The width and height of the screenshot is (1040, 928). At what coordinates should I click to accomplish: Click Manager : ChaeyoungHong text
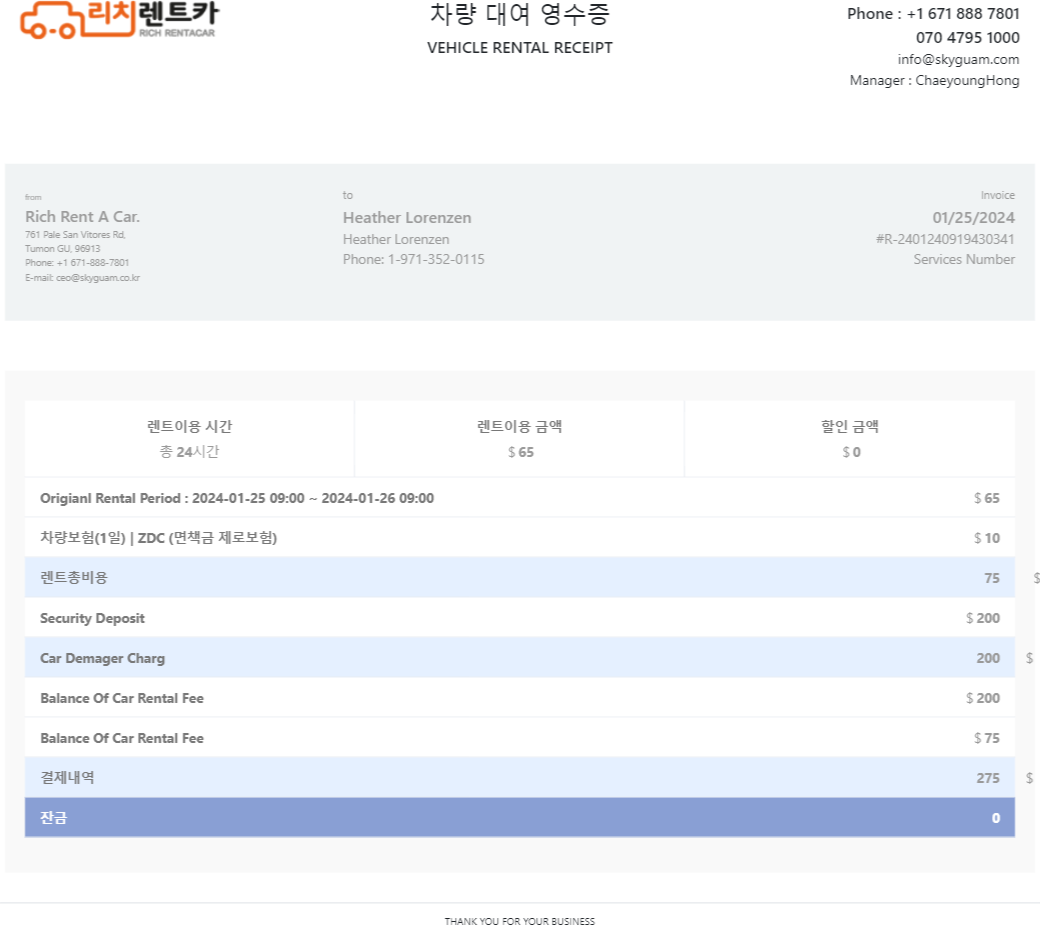934,80
